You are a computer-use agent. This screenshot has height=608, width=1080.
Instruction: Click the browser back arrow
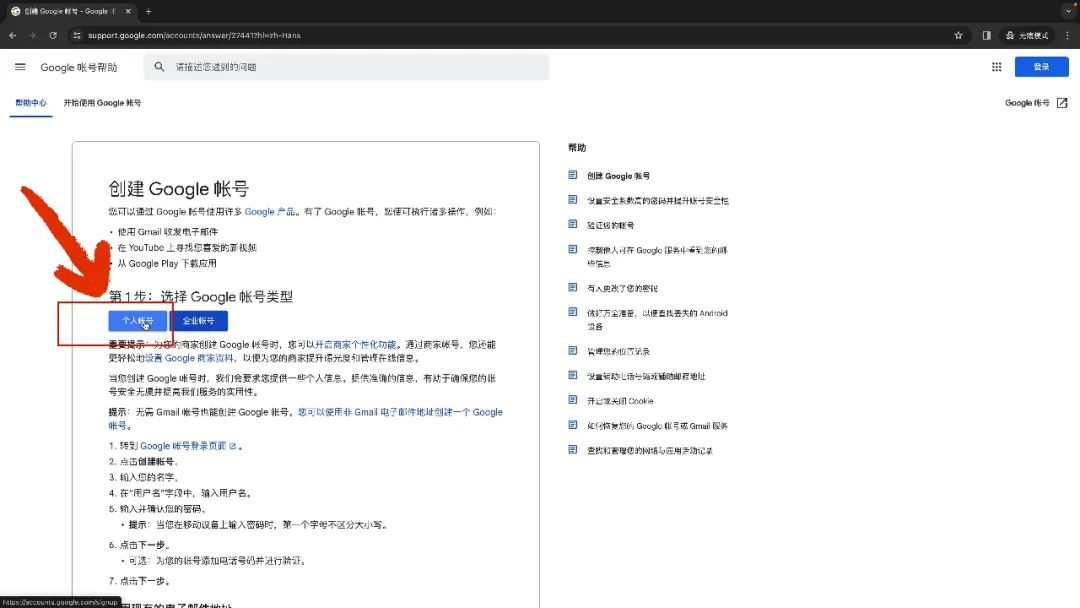(x=12, y=35)
